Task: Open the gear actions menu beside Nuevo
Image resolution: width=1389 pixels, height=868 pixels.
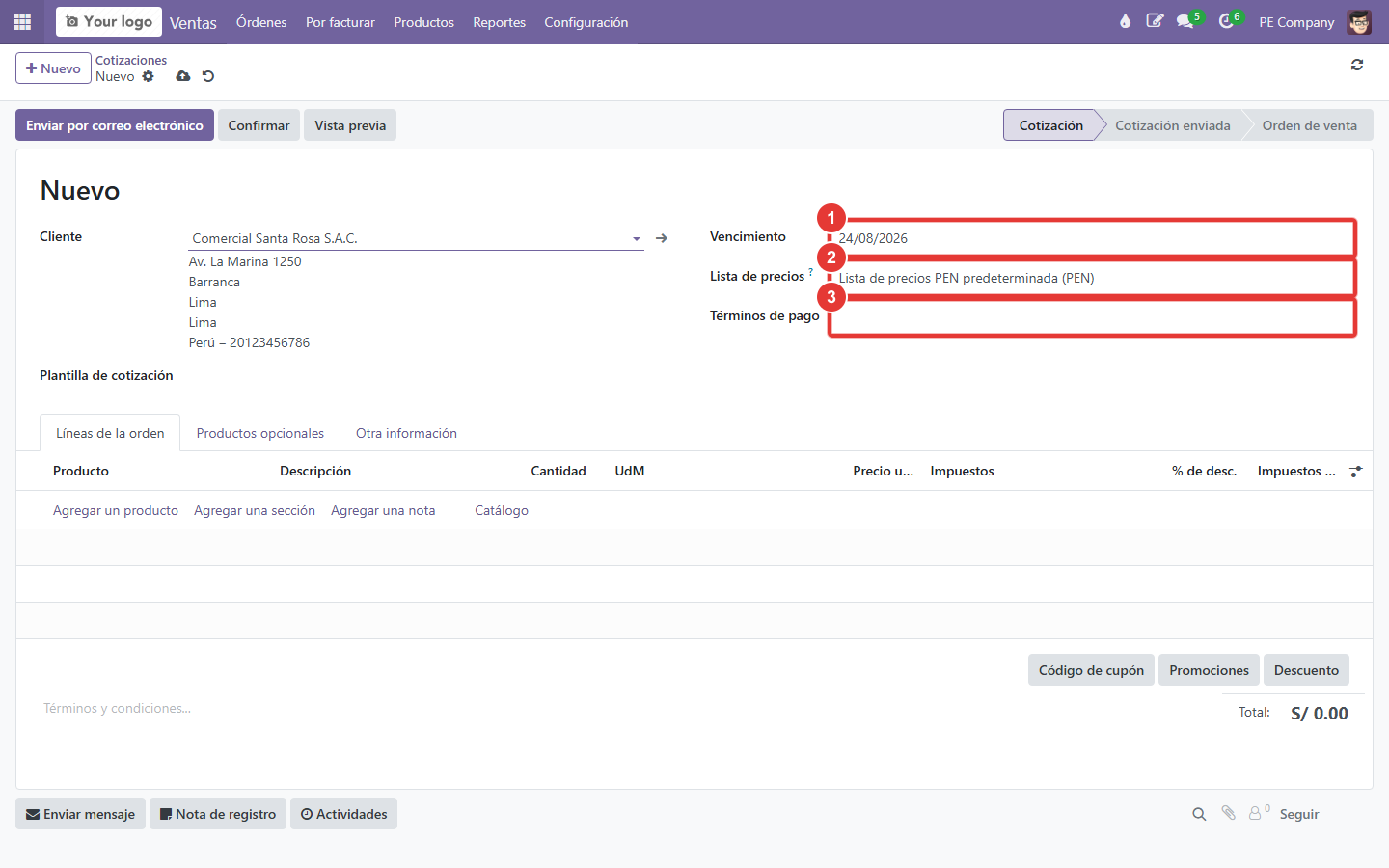Action: click(x=149, y=76)
